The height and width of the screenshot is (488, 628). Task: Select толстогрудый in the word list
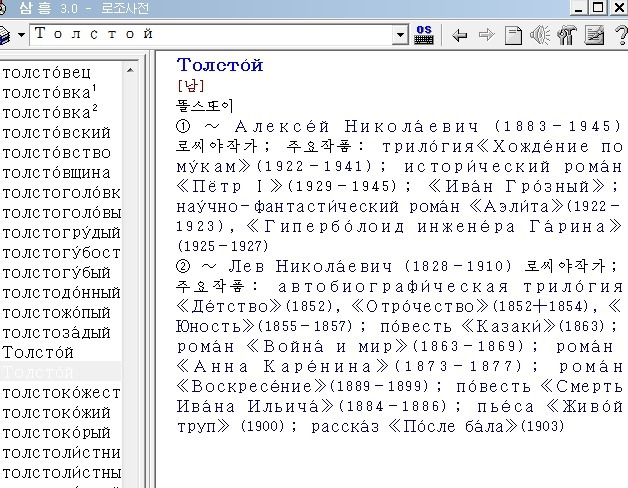[61, 233]
